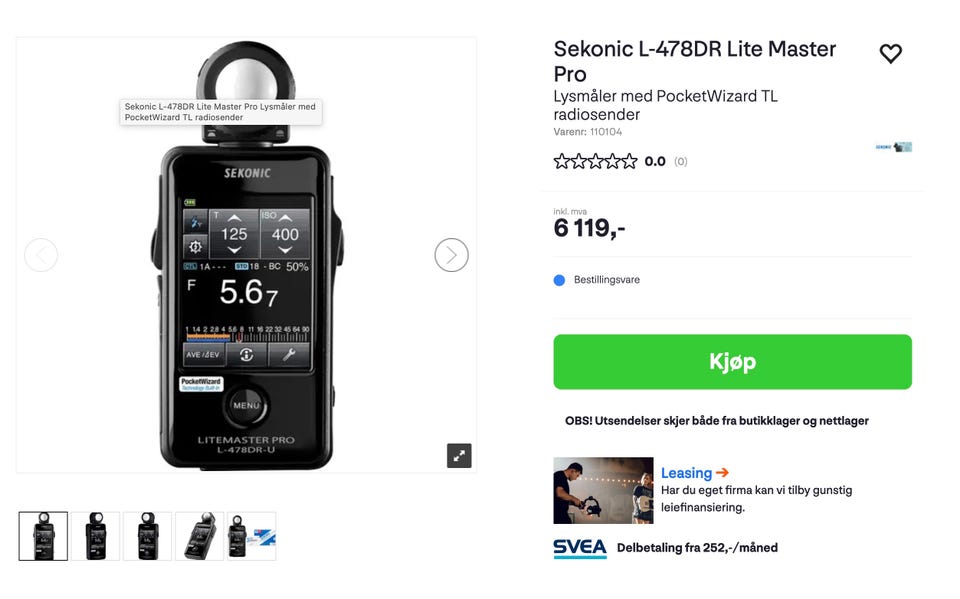This screenshot has width=960, height=599.
Task: Click Delbetaling fra 252,-/måned text
Action: click(697, 548)
